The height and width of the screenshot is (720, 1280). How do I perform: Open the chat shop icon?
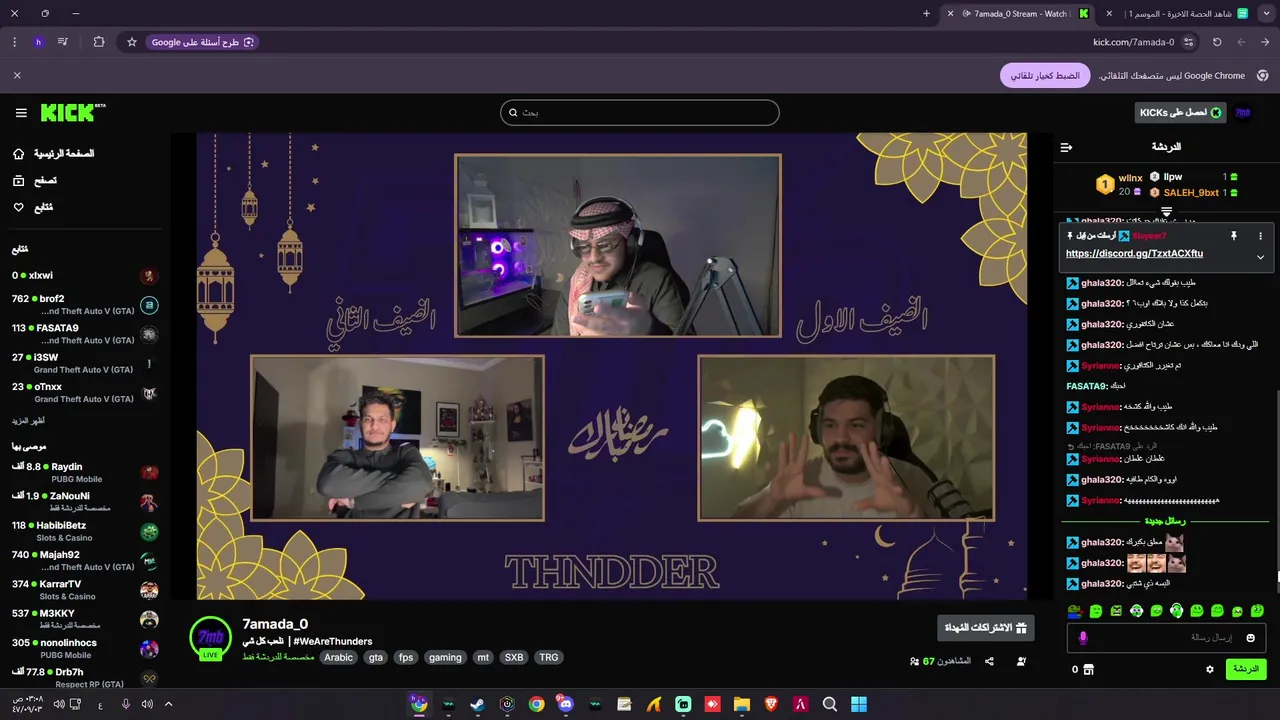[1089, 669]
